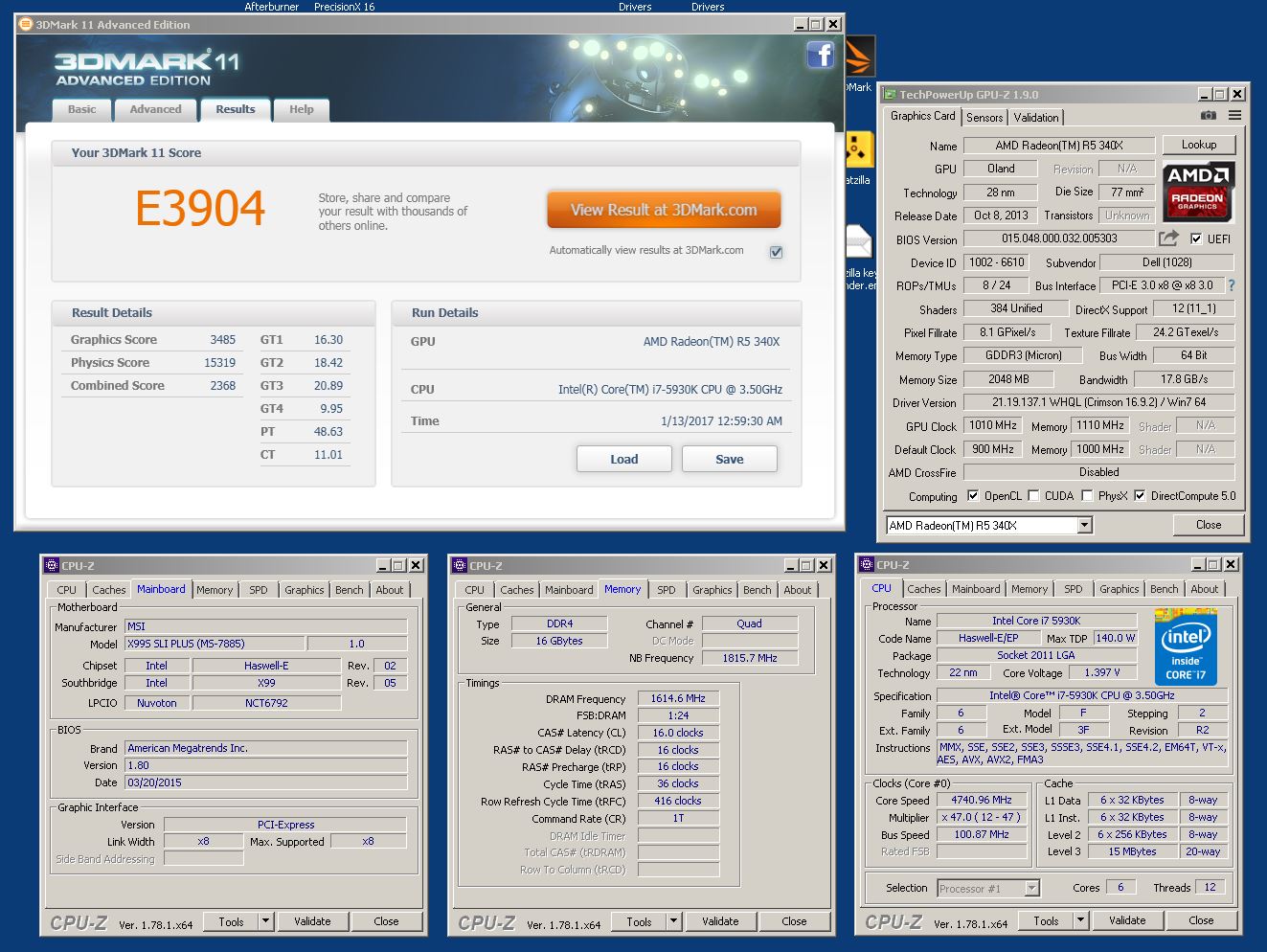Open Tools dropdown arrow in Memory CPU-Z window
The width and height of the screenshot is (1267, 952).
(x=674, y=921)
